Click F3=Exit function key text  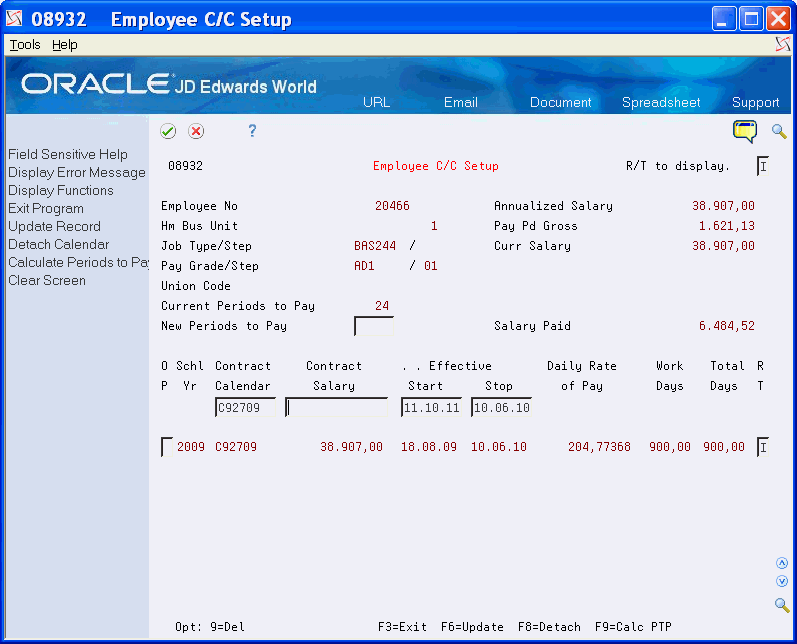click(402, 627)
